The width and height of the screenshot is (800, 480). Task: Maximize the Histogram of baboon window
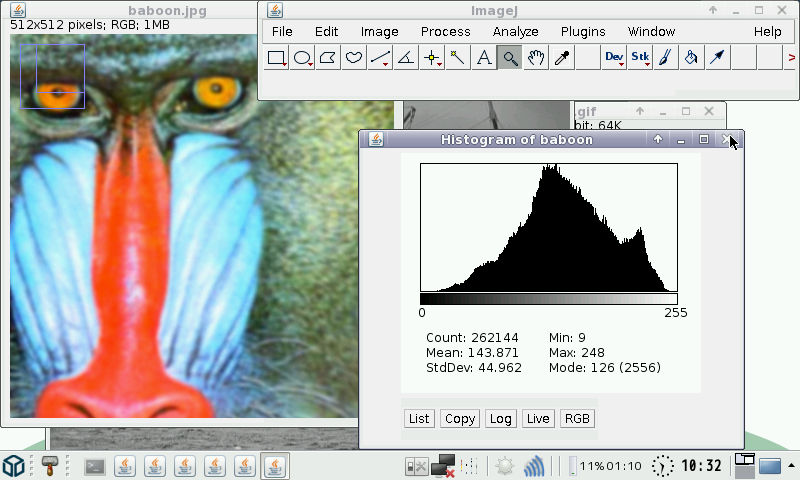[x=704, y=139]
